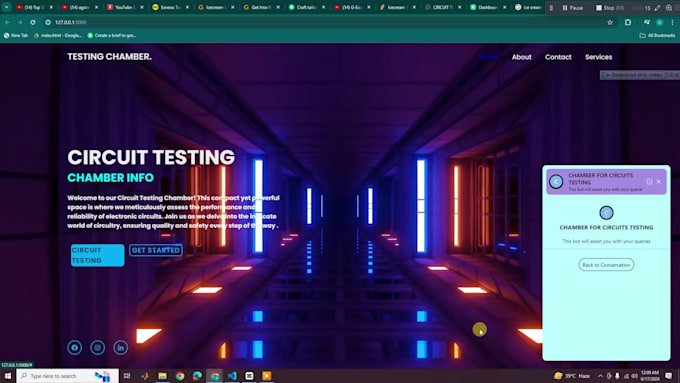Bookmark this page with the star icon
The image size is (680, 383).
tap(610, 22)
